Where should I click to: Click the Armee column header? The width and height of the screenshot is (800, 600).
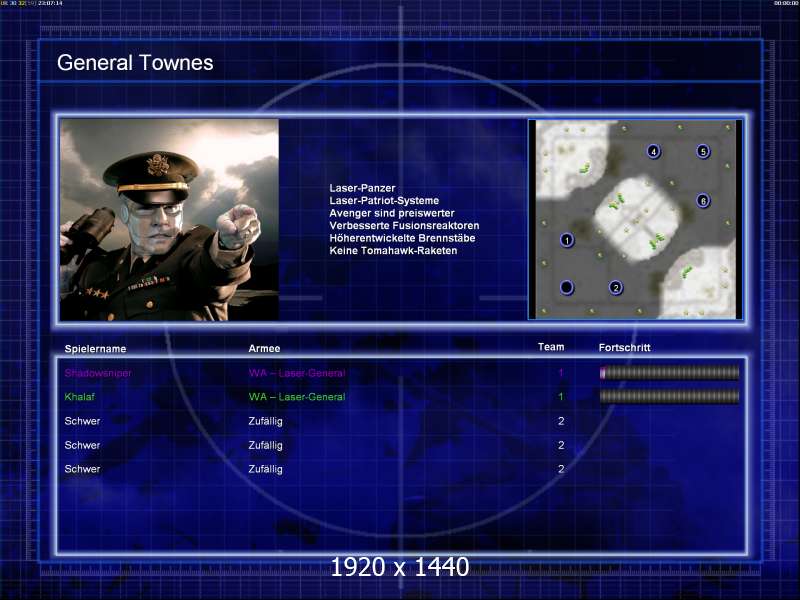pyautogui.click(x=264, y=348)
